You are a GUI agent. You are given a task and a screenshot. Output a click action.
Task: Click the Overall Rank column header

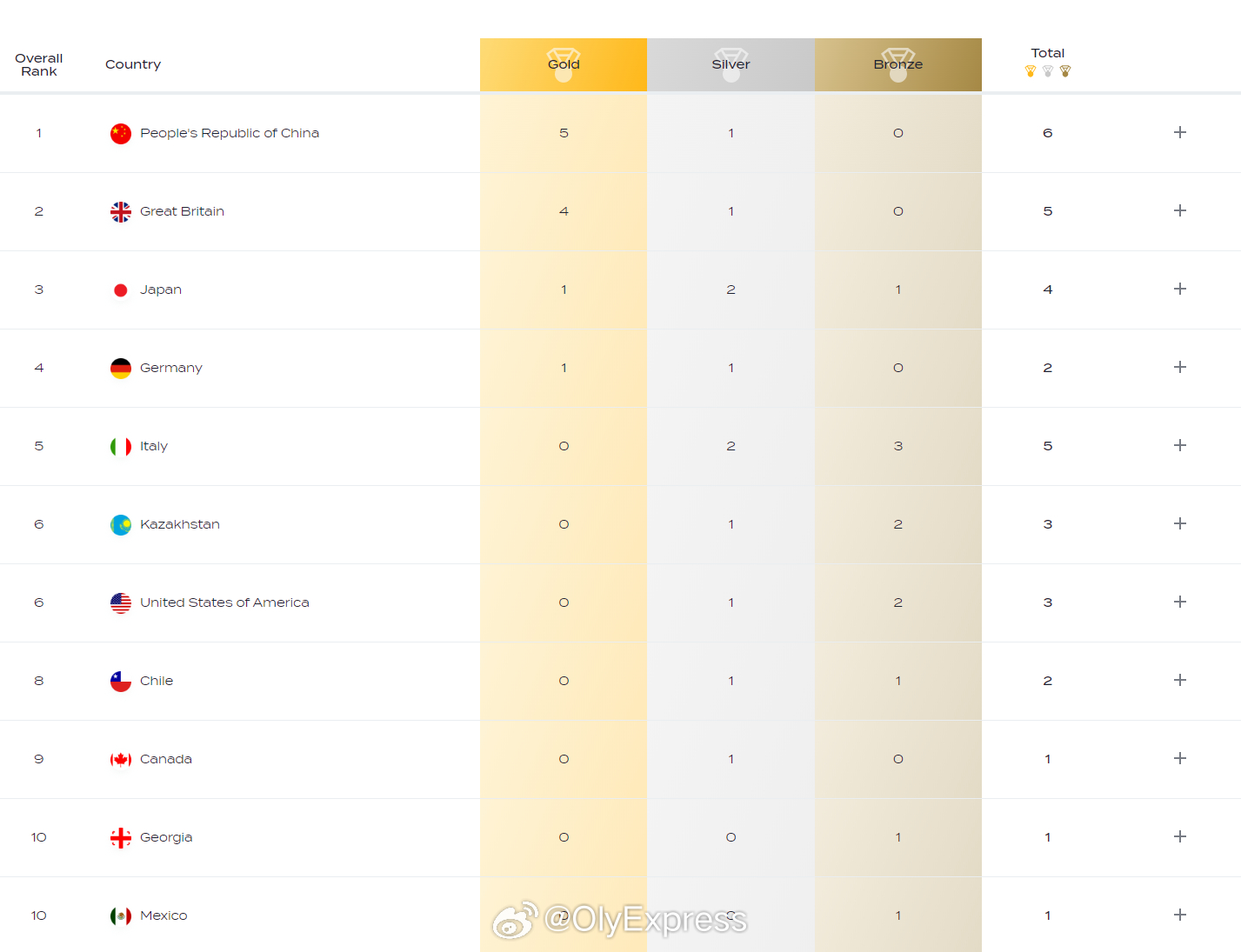[x=39, y=64]
